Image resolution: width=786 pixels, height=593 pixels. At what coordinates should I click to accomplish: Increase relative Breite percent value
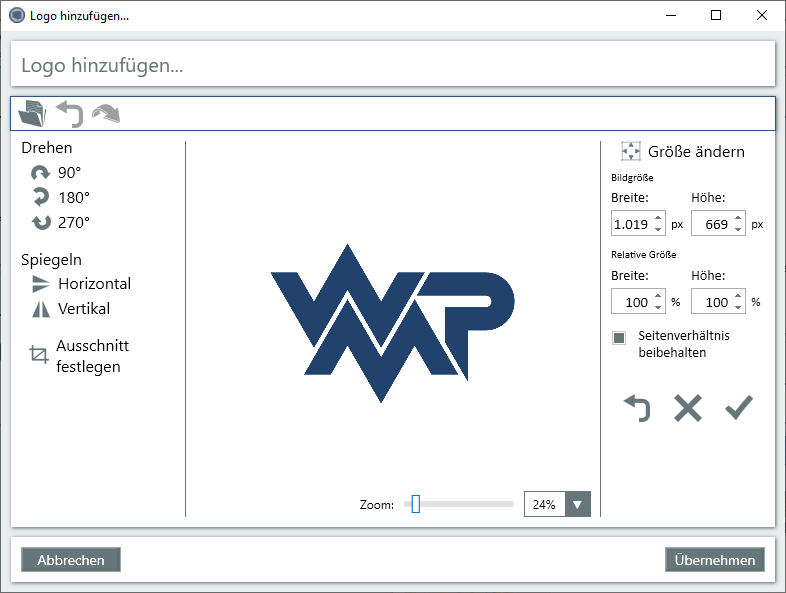(x=658, y=296)
